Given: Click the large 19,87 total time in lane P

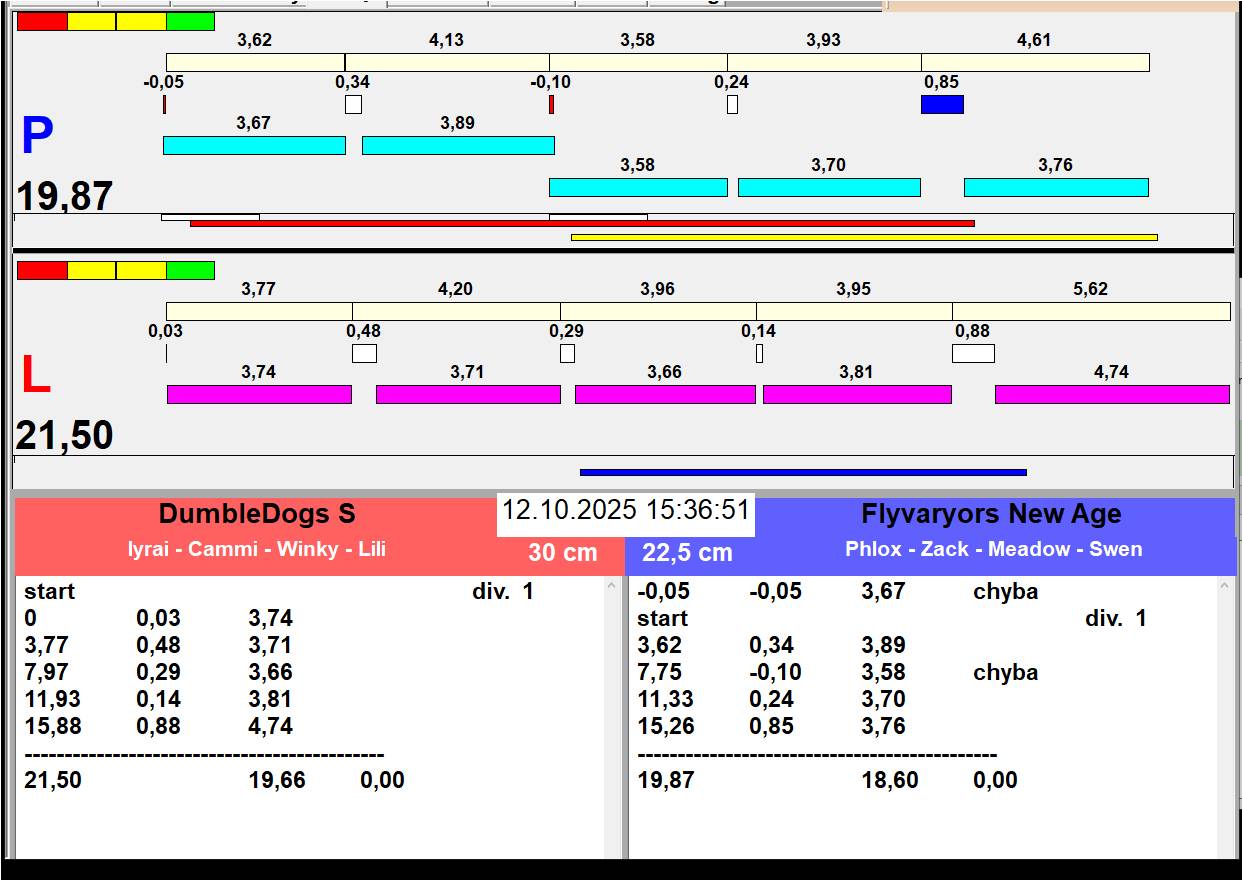Looking at the screenshot, I should [65, 196].
